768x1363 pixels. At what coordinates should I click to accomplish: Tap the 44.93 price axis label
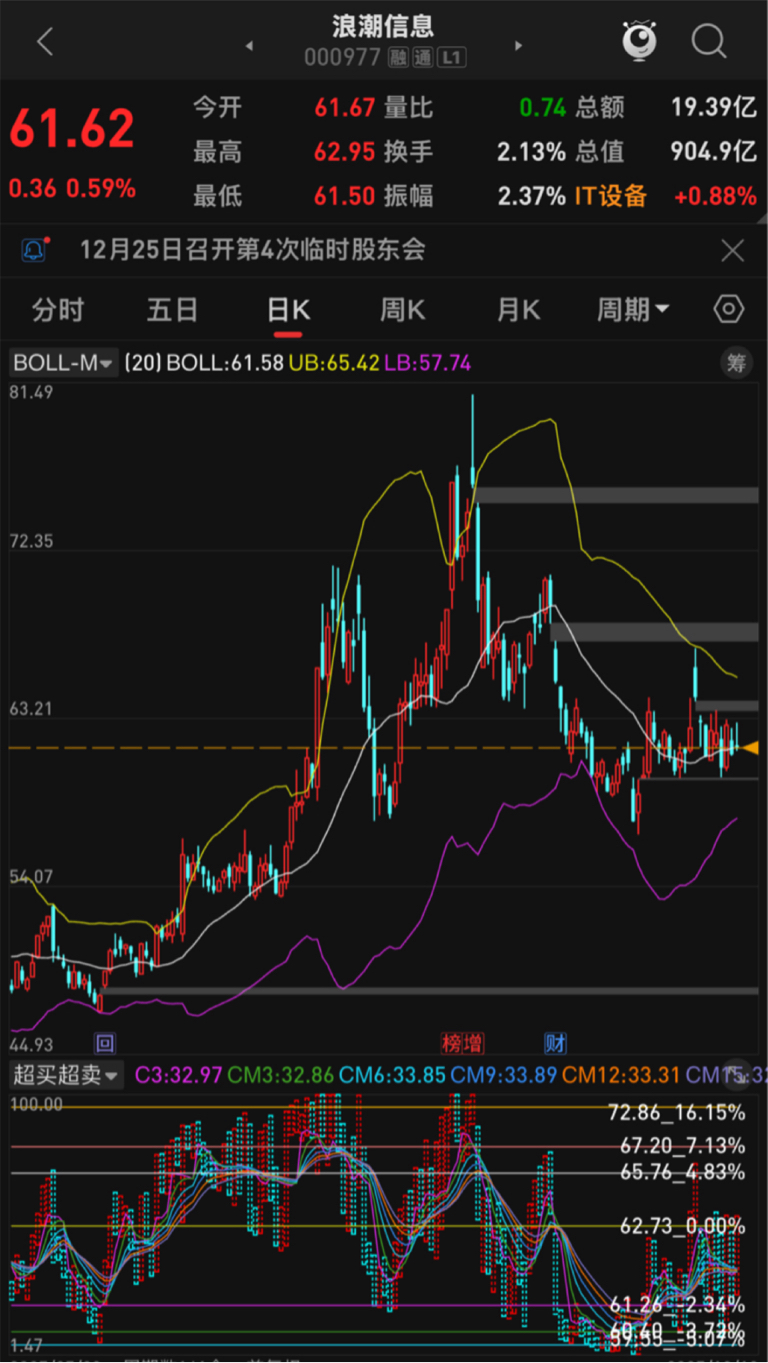click(30, 1045)
